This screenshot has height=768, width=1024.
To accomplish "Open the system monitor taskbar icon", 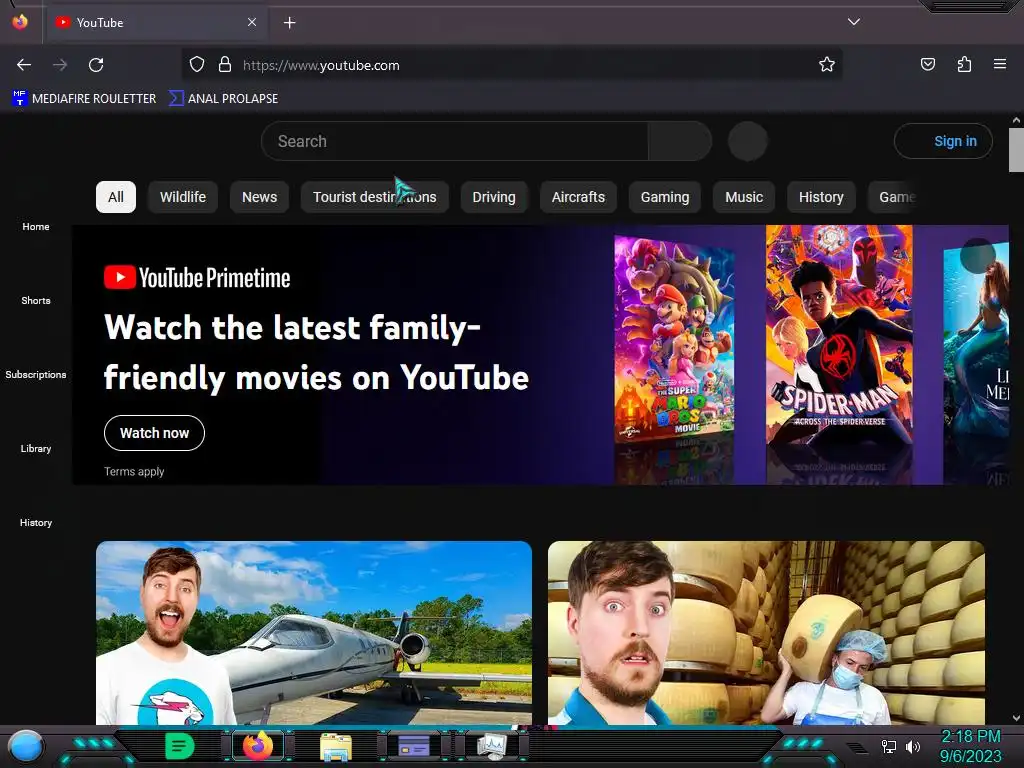I will 491,746.
